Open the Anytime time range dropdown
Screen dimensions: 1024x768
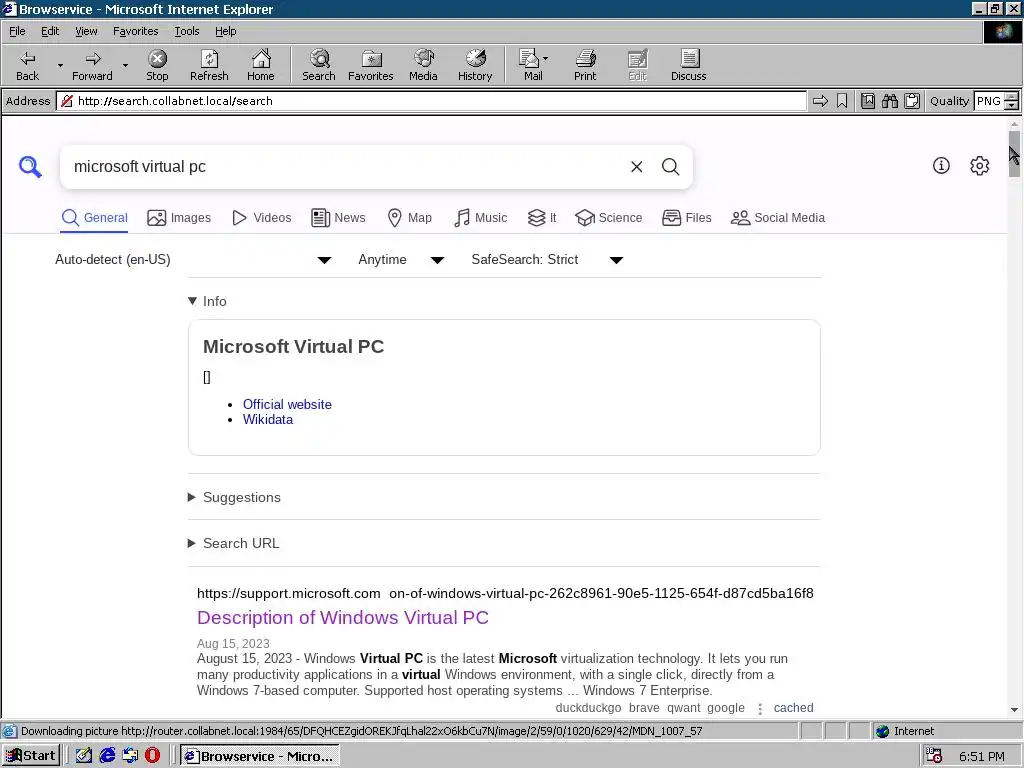401,259
